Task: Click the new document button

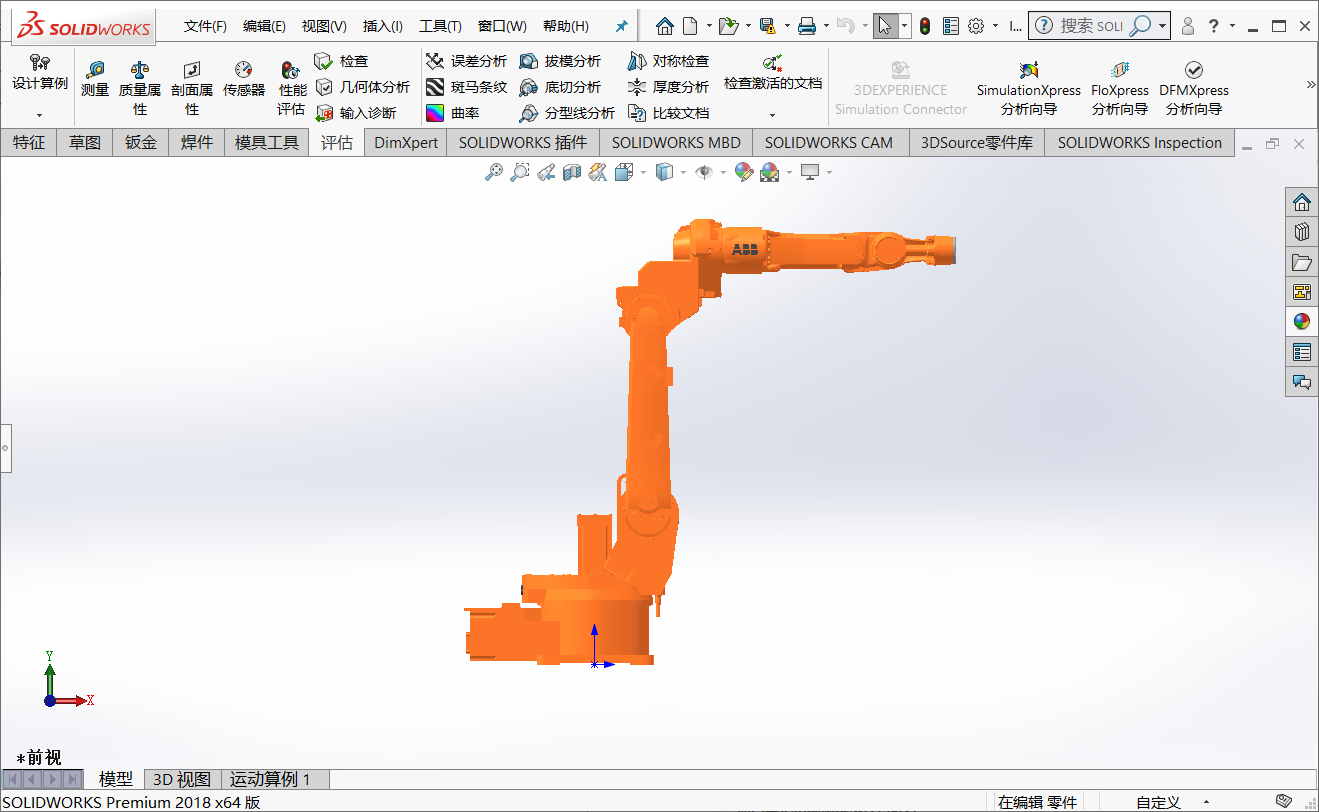Action: (x=690, y=26)
